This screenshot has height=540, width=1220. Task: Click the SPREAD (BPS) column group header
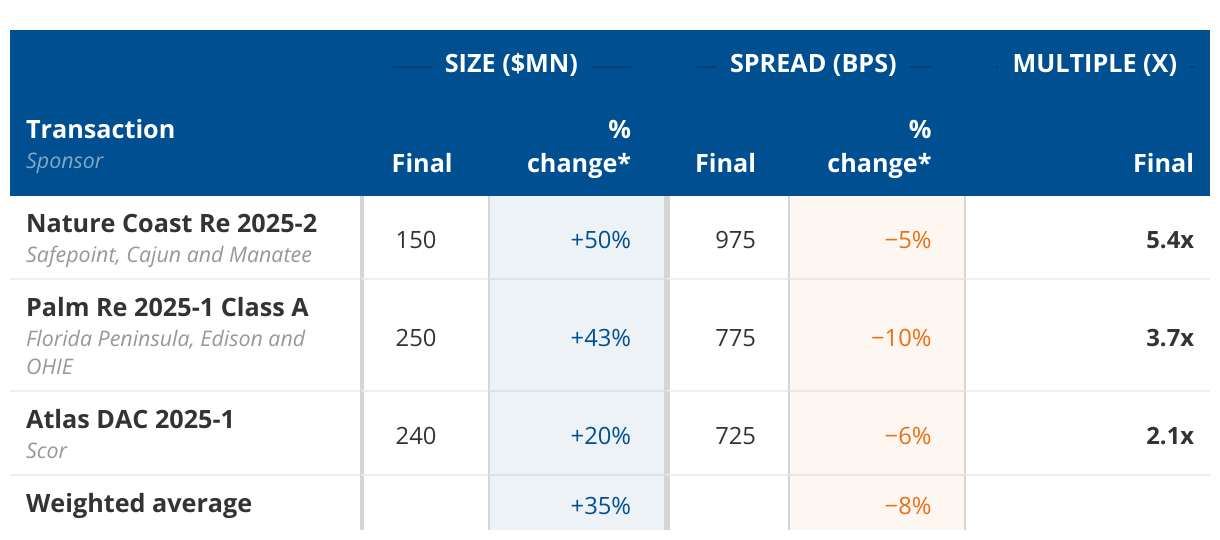[x=812, y=64]
